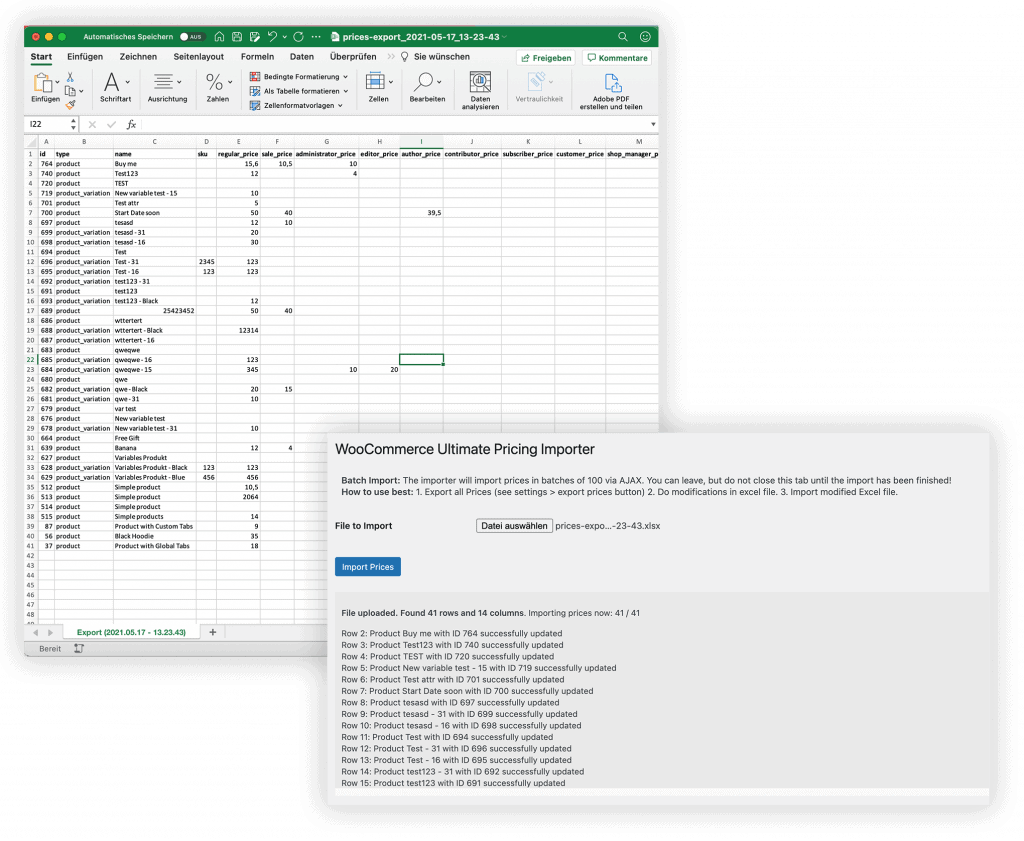
Task: Toggle Automatisches Speichern switch in Excel
Action: point(193,37)
